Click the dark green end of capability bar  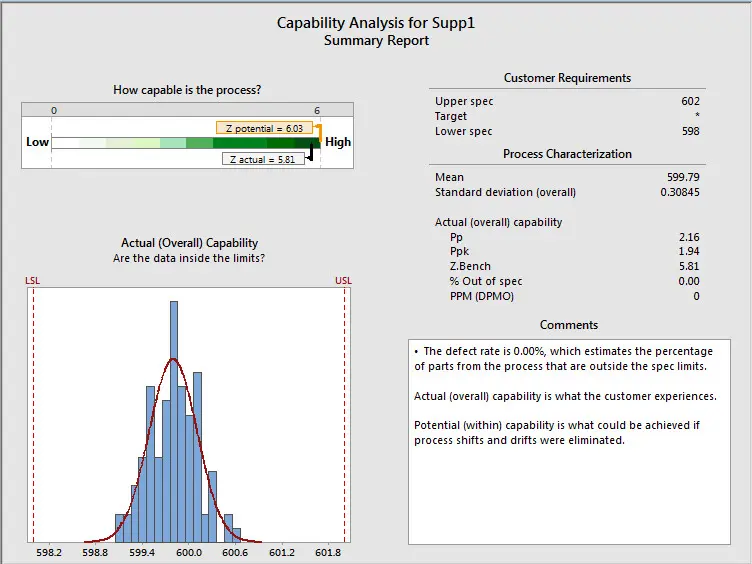(307, 142)
